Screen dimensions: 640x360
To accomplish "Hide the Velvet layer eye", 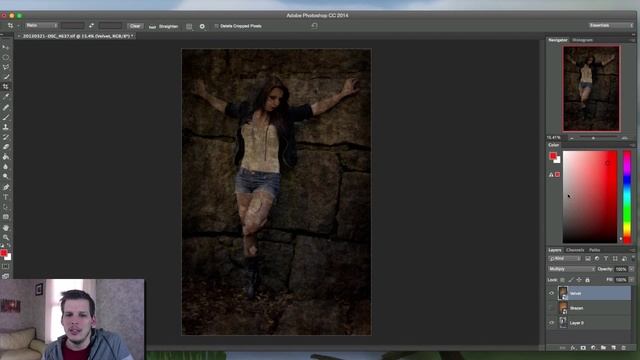I will 551,293.
